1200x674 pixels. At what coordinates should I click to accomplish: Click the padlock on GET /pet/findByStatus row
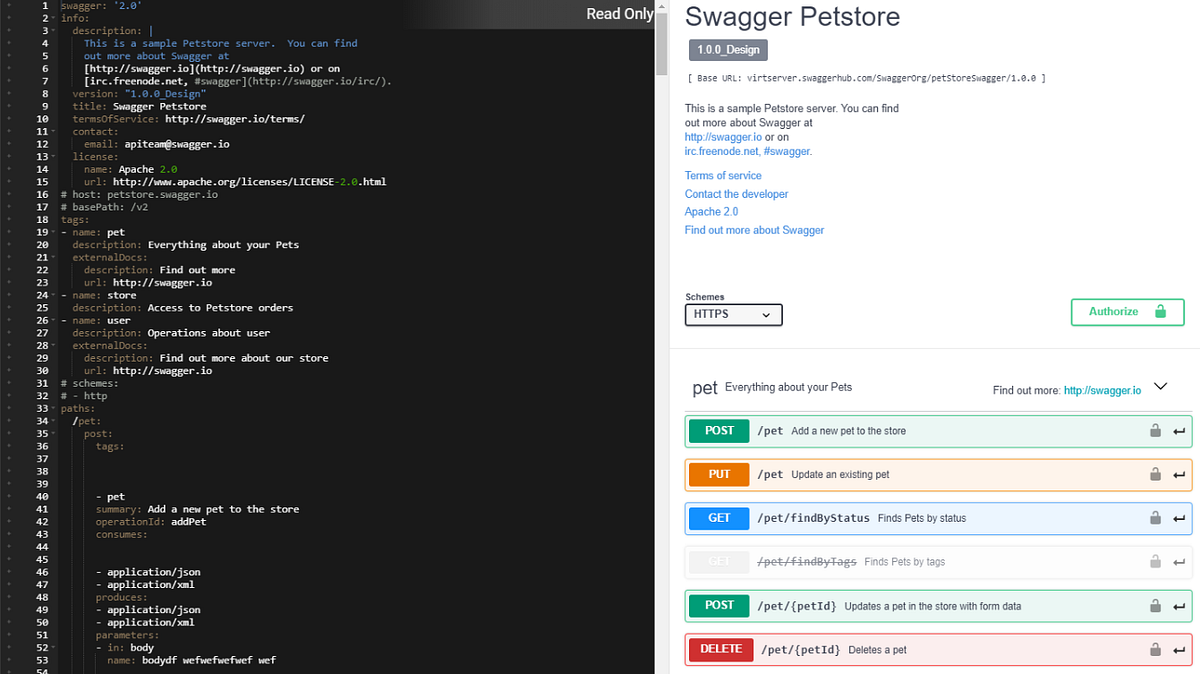pyautogui.click(x=1156, y=518)
